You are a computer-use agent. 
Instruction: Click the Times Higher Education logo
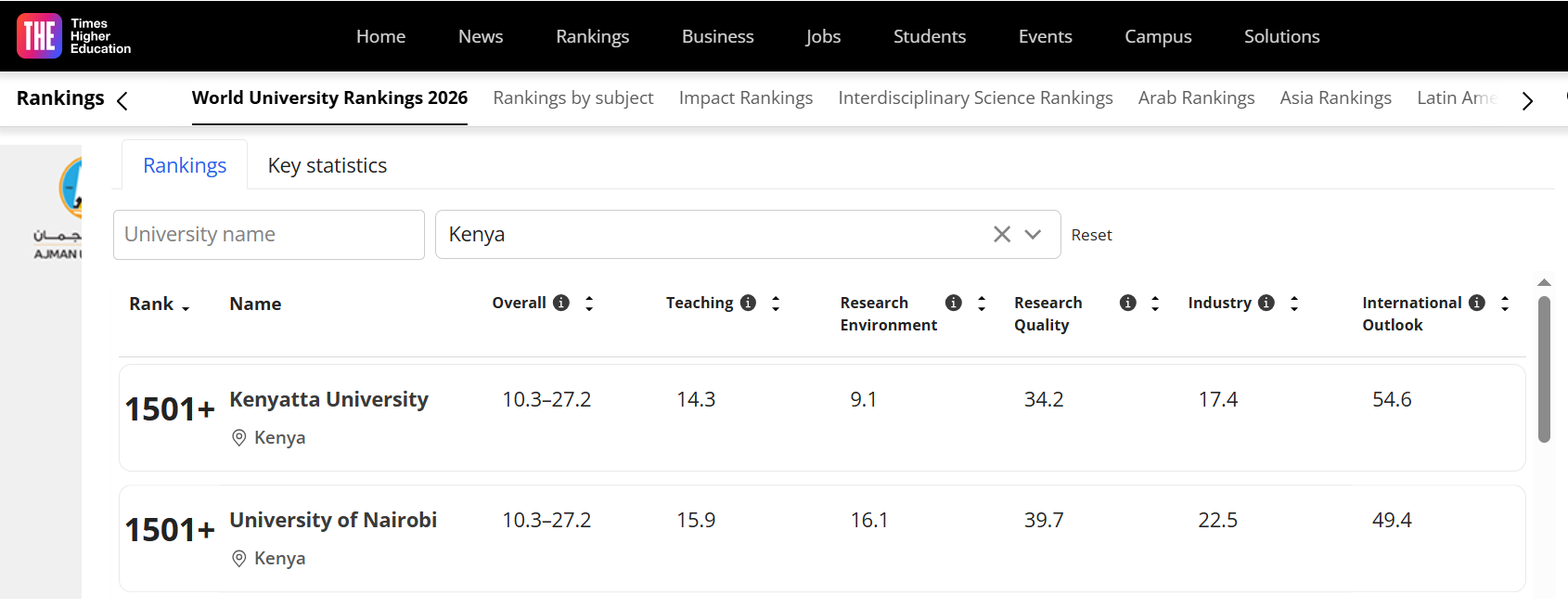pyautogui.click(x=74, y=36)
